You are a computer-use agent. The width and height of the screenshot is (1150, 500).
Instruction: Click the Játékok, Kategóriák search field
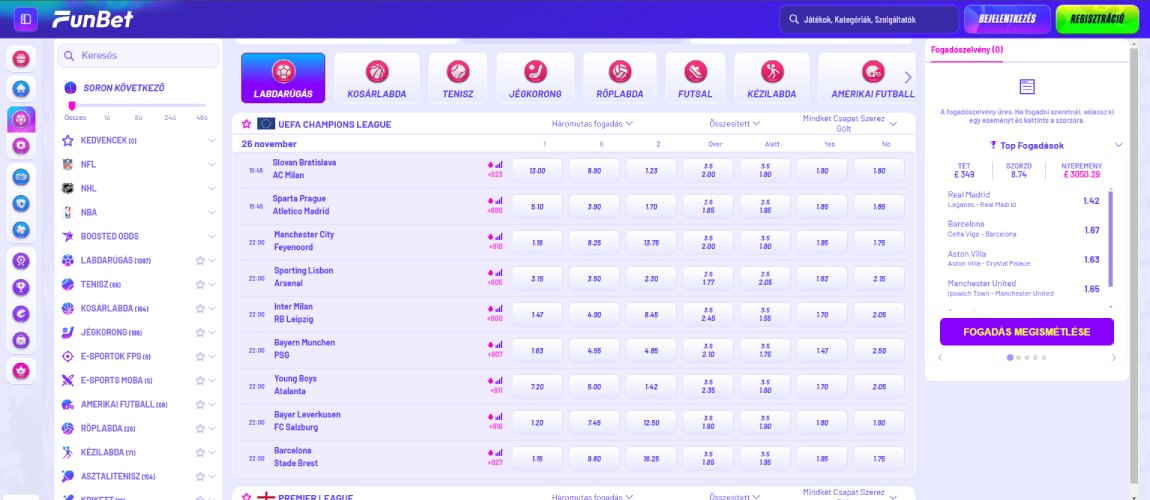(x=868, y=20)
